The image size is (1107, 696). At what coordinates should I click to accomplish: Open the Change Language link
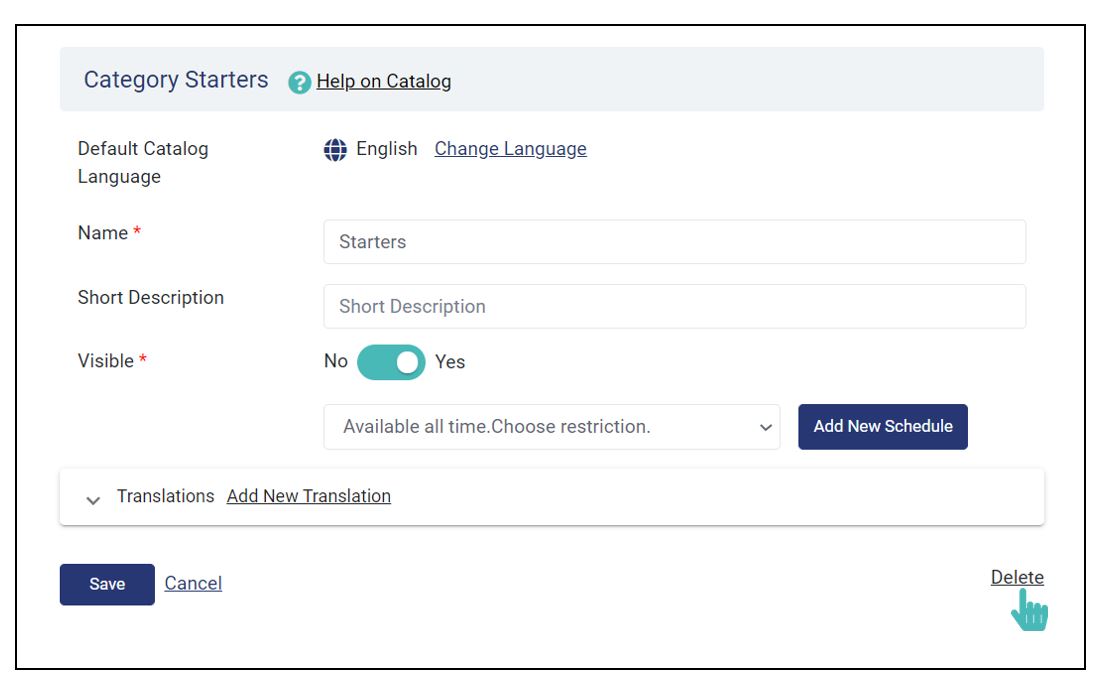point(510,149)
